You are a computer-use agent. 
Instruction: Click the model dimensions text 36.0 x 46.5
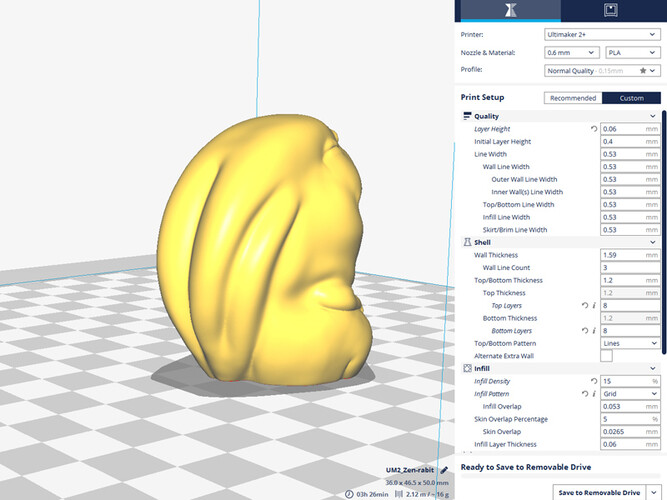(417, 483)
